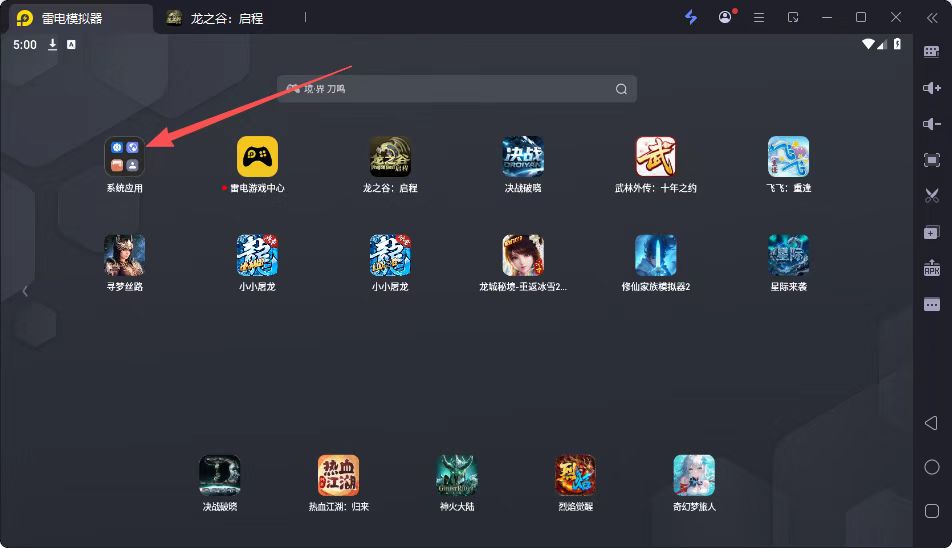Click the window pop-out icon in the title bar
Viewport: 952px width, 548px height.
coord(793,18)
